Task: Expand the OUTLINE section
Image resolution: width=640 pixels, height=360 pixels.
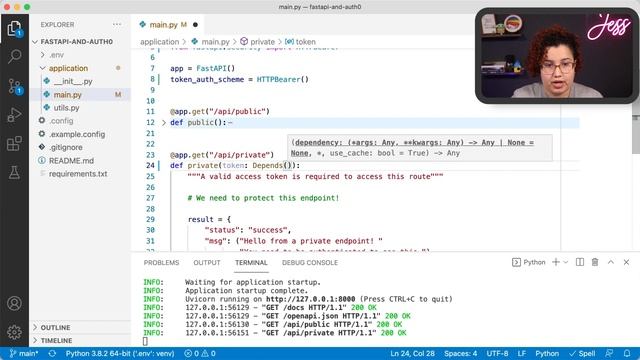Action: (x=55, y=328)
